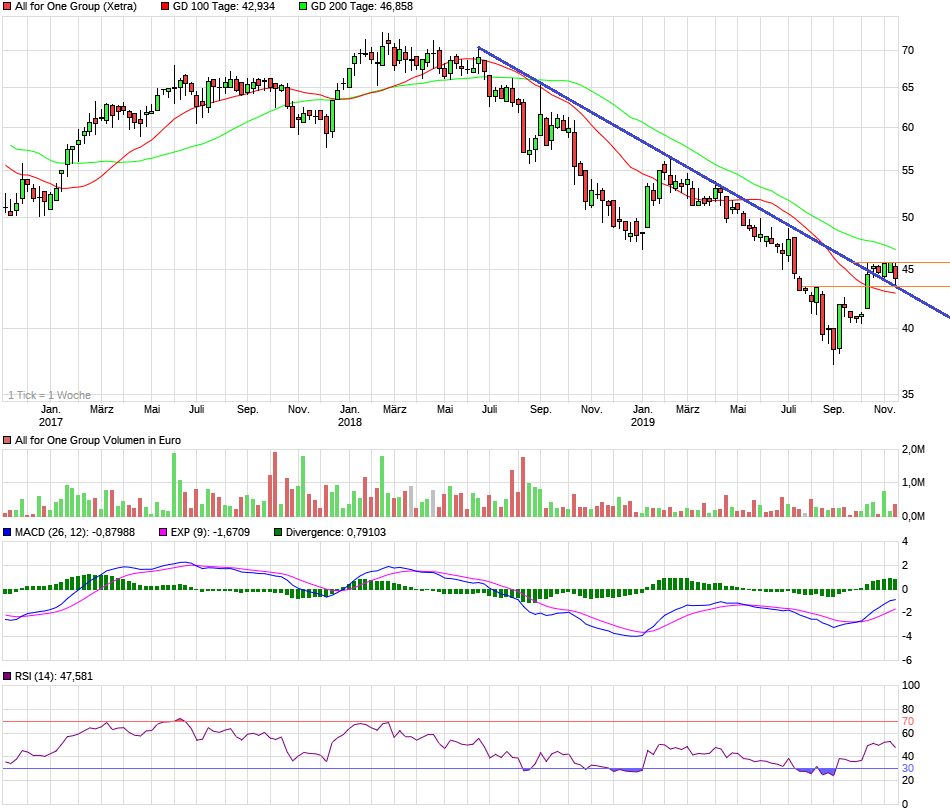
Task: Click the GD 100 Tage: 42,934 text
Action: pyautogui.click(x=223, y=6)
